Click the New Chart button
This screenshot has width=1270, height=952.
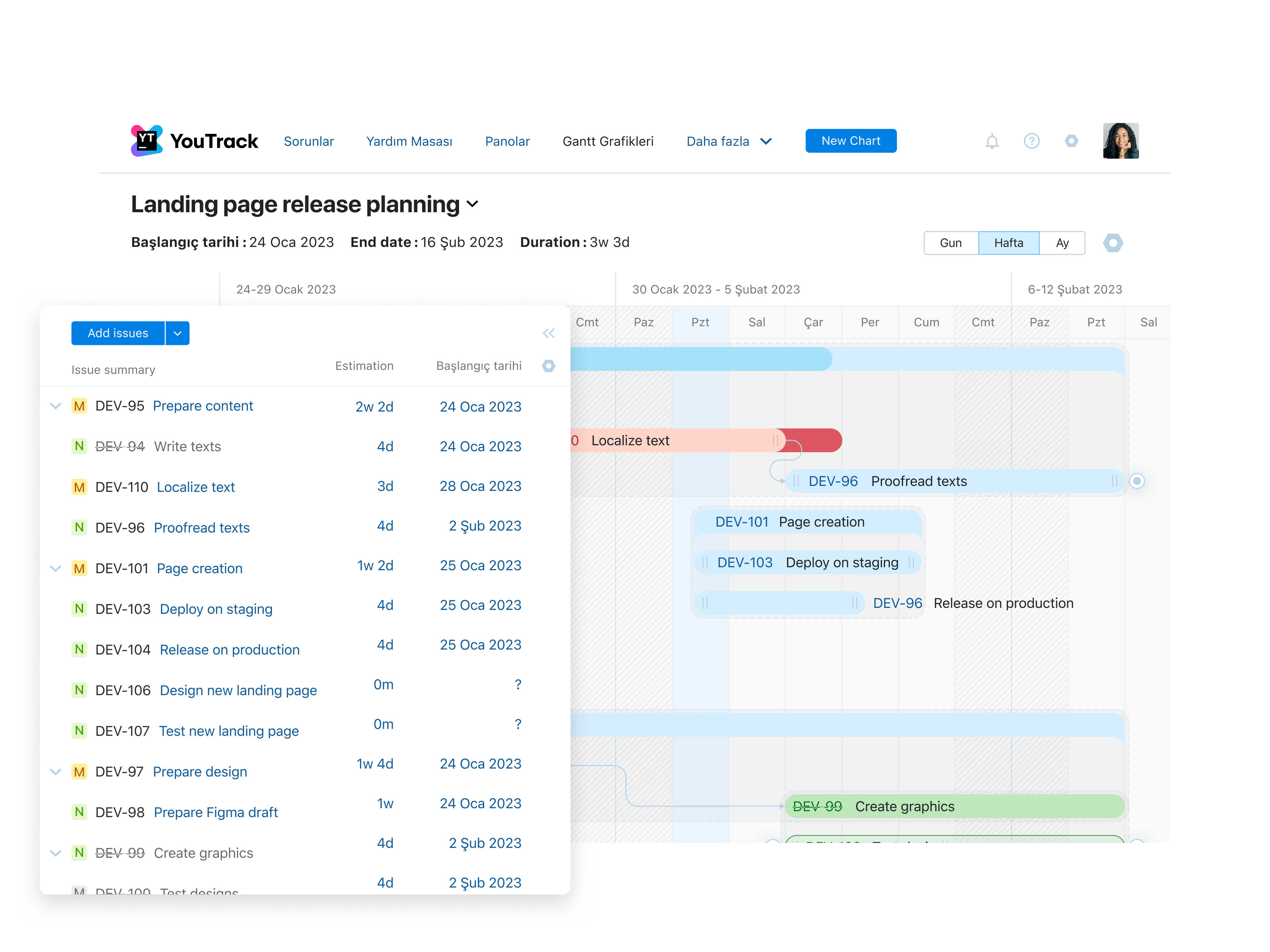coord(851,140)
